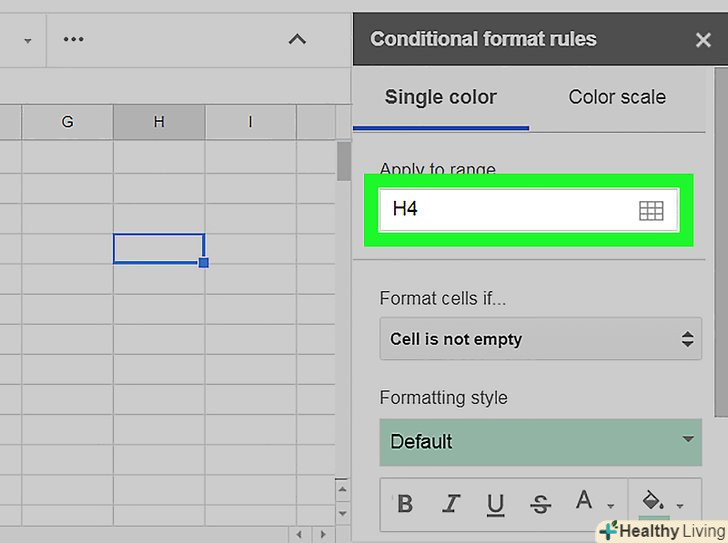Open the toolbar dropdown arrow beside more options
The image size is (728, 543).
coord(27,41)
